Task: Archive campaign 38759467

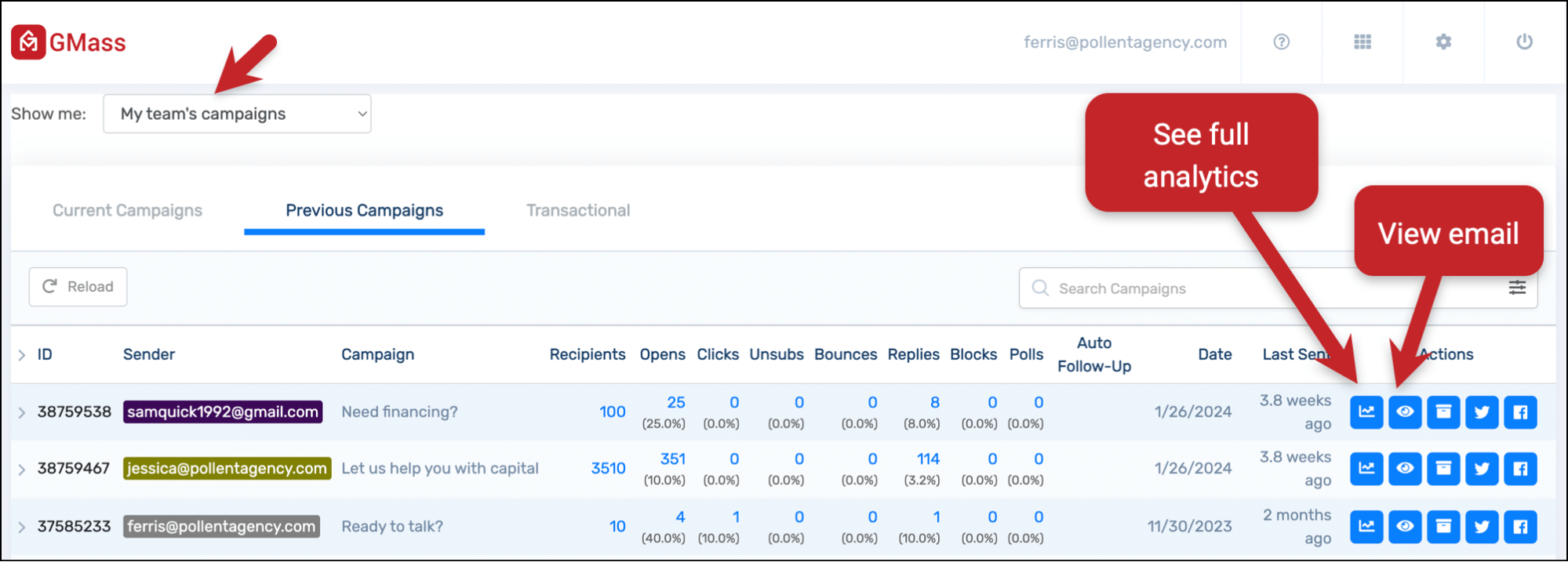Action: coord(1443,469)
